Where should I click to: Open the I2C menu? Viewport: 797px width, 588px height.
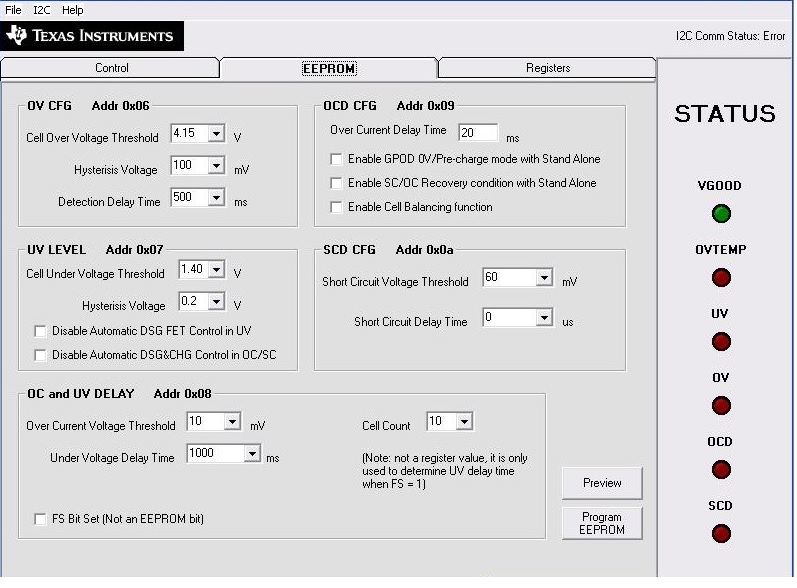click(41, 9)
